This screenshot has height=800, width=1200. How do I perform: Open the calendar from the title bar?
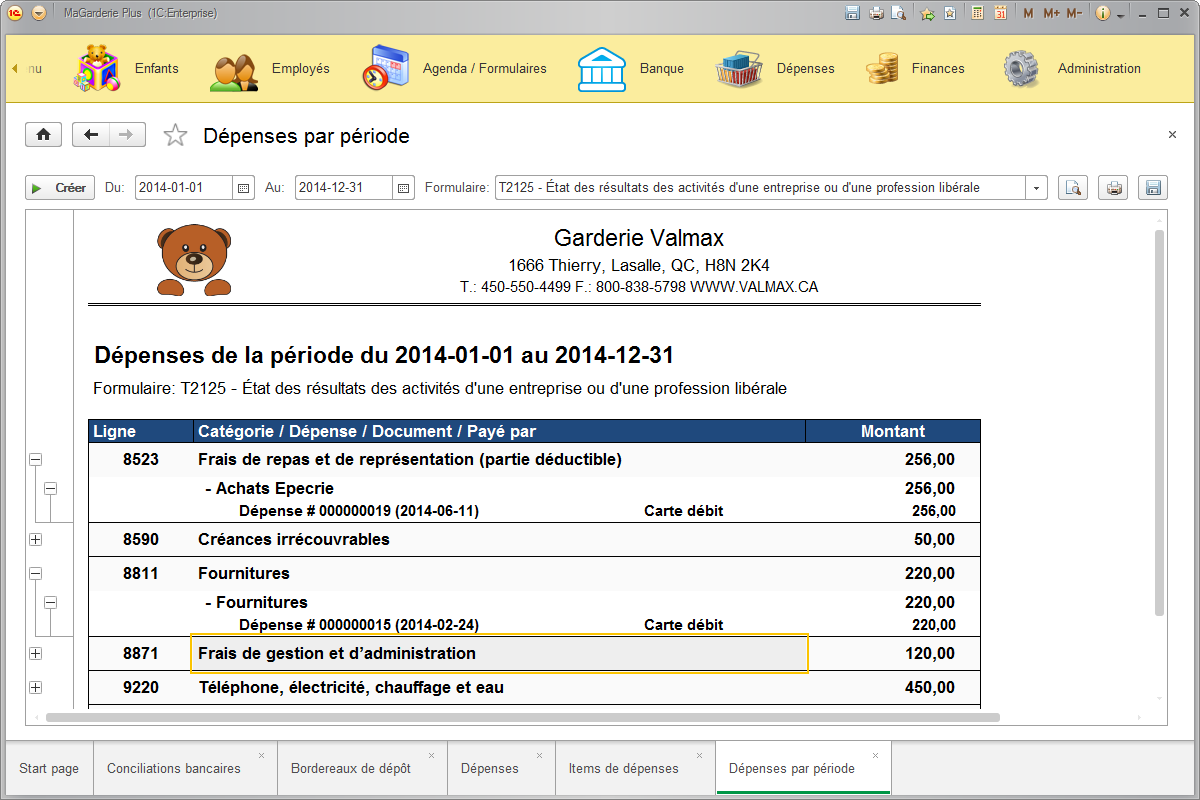click(x=999, y=12)
